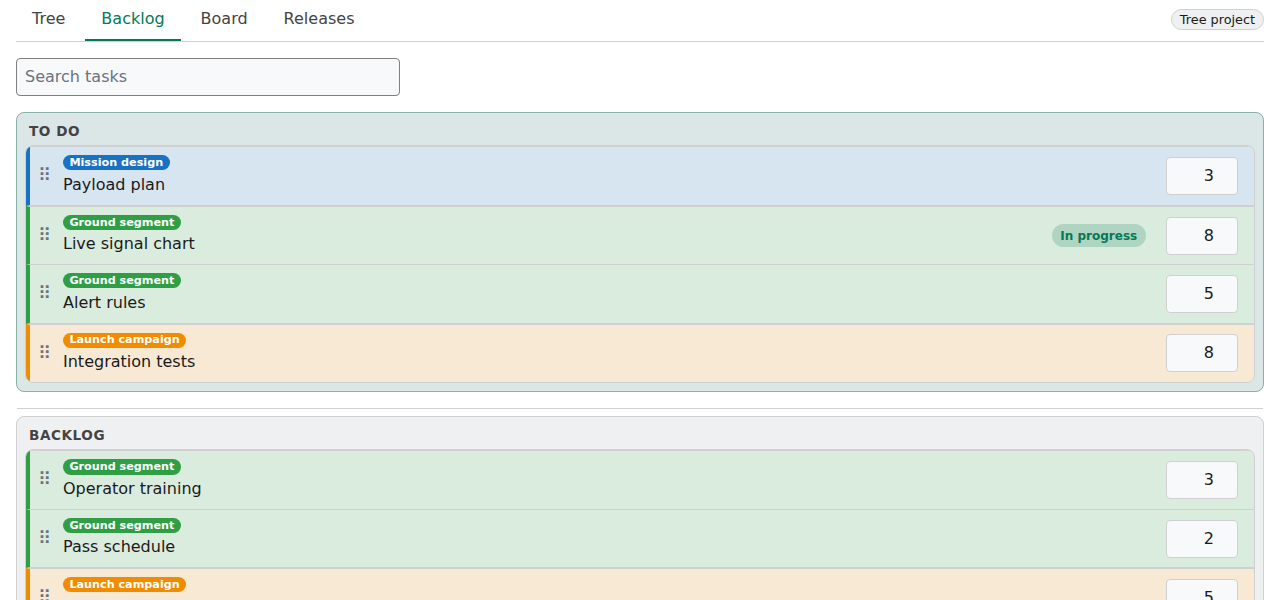The width and height of the screenshot is (1280, 600).
Task: Focus the Search tasks field
Action: point(208,77)
